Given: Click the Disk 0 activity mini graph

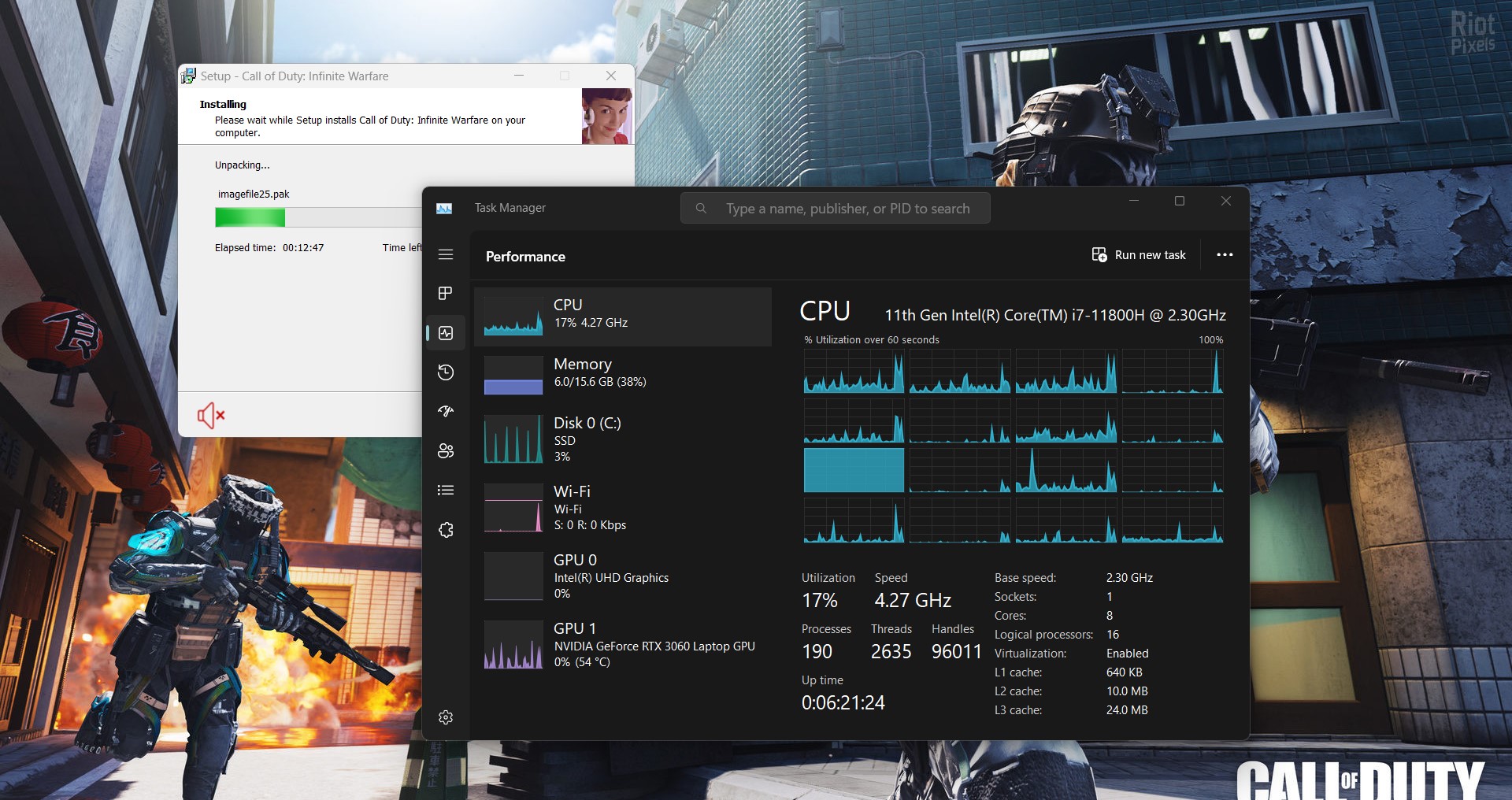Looking at the screenshot, I should coord(513,439).
